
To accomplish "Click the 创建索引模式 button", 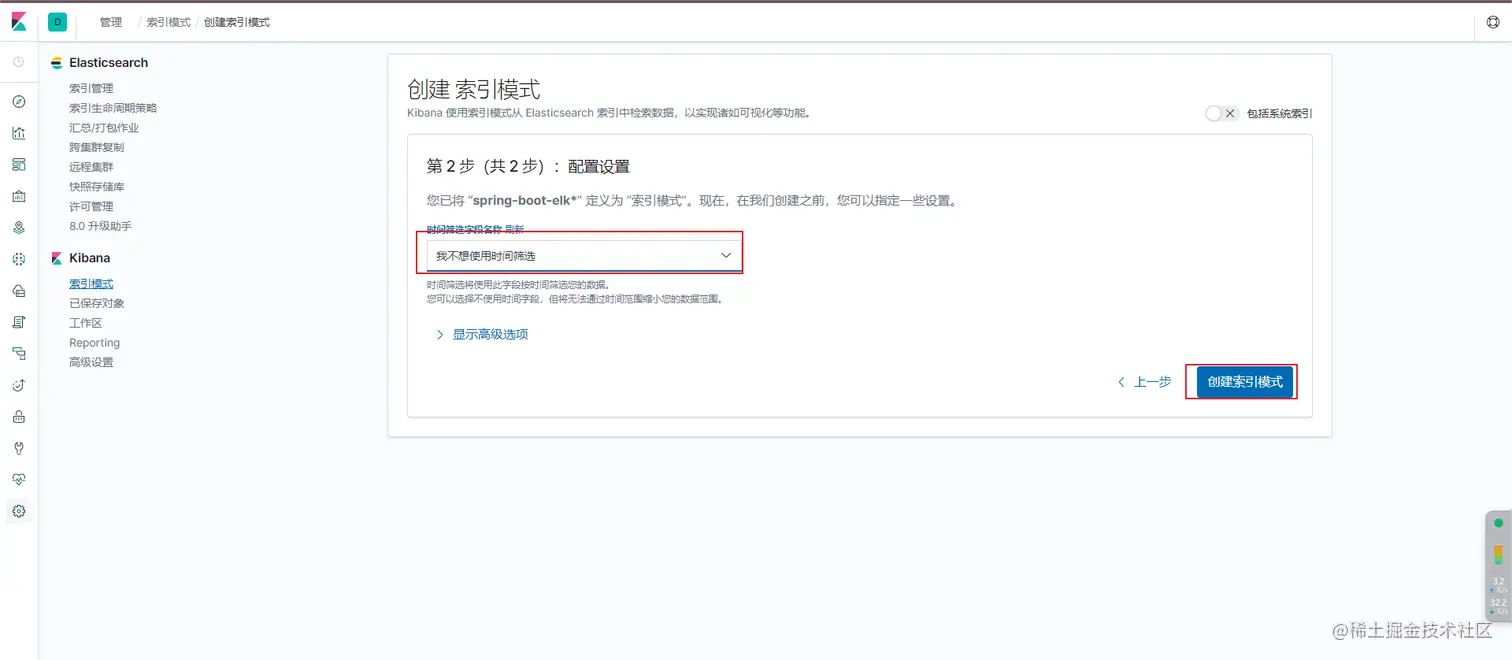I will click(x=1245, y=382).
